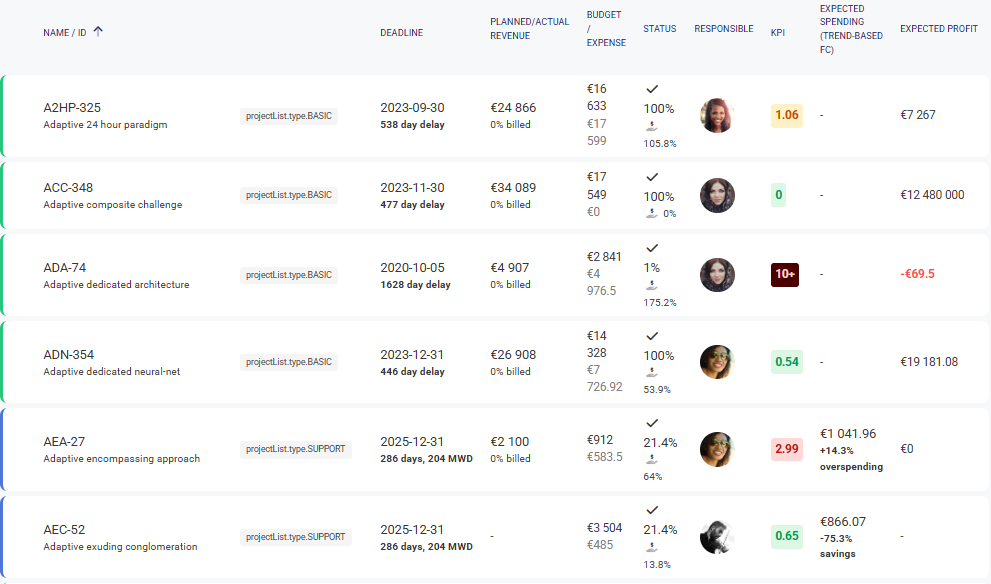
Task: Click the sort arrow next to NAME / ID
Action: [x=98, y=32]
